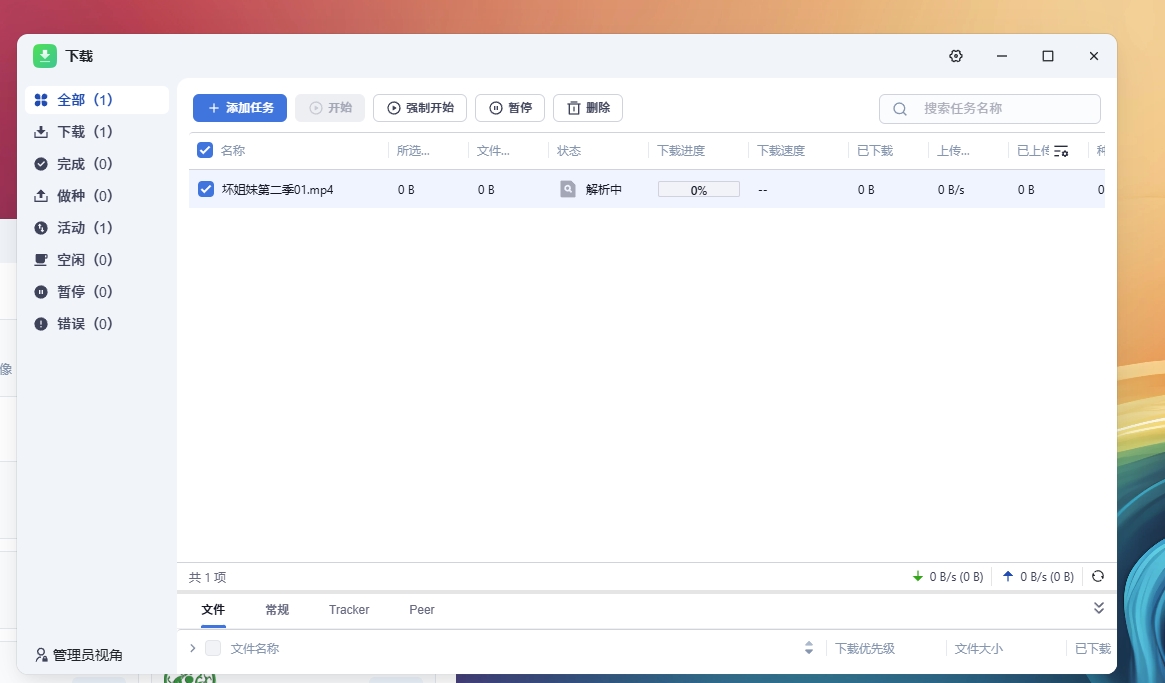Click 删除 button
1165x683 pixels.
pos(588,108)
